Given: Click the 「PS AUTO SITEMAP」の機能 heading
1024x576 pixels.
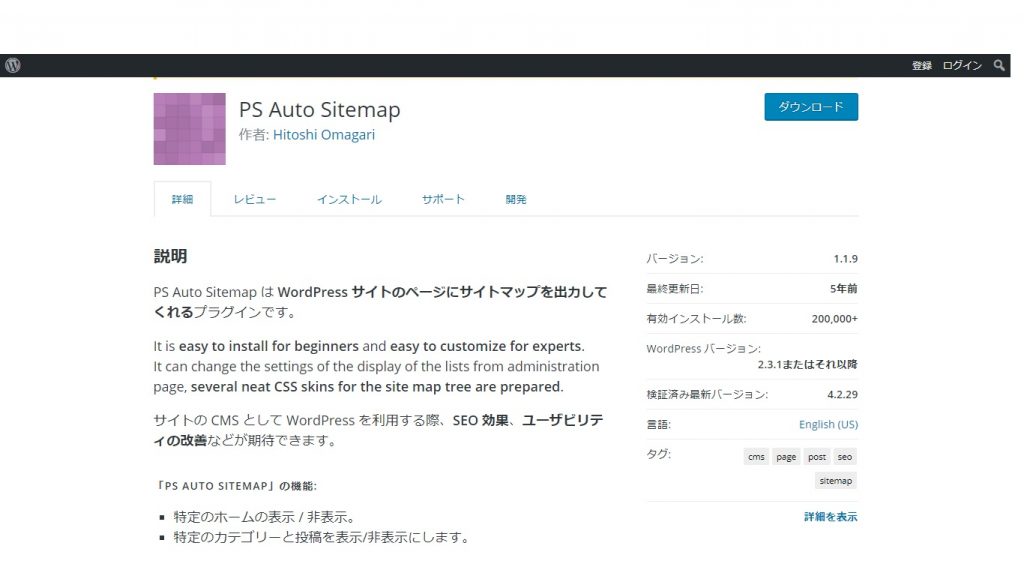Looking at the screenshot, I should [x=235, y=486].
